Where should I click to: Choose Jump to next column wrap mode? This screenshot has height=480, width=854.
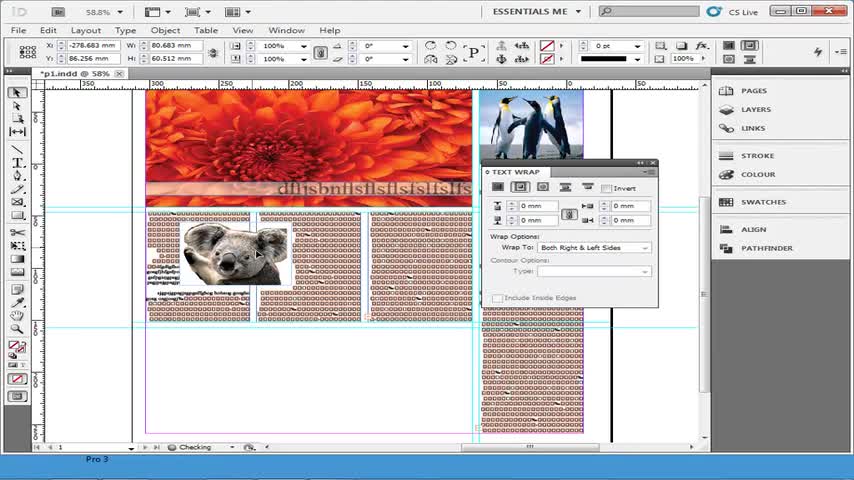point(588,187)
